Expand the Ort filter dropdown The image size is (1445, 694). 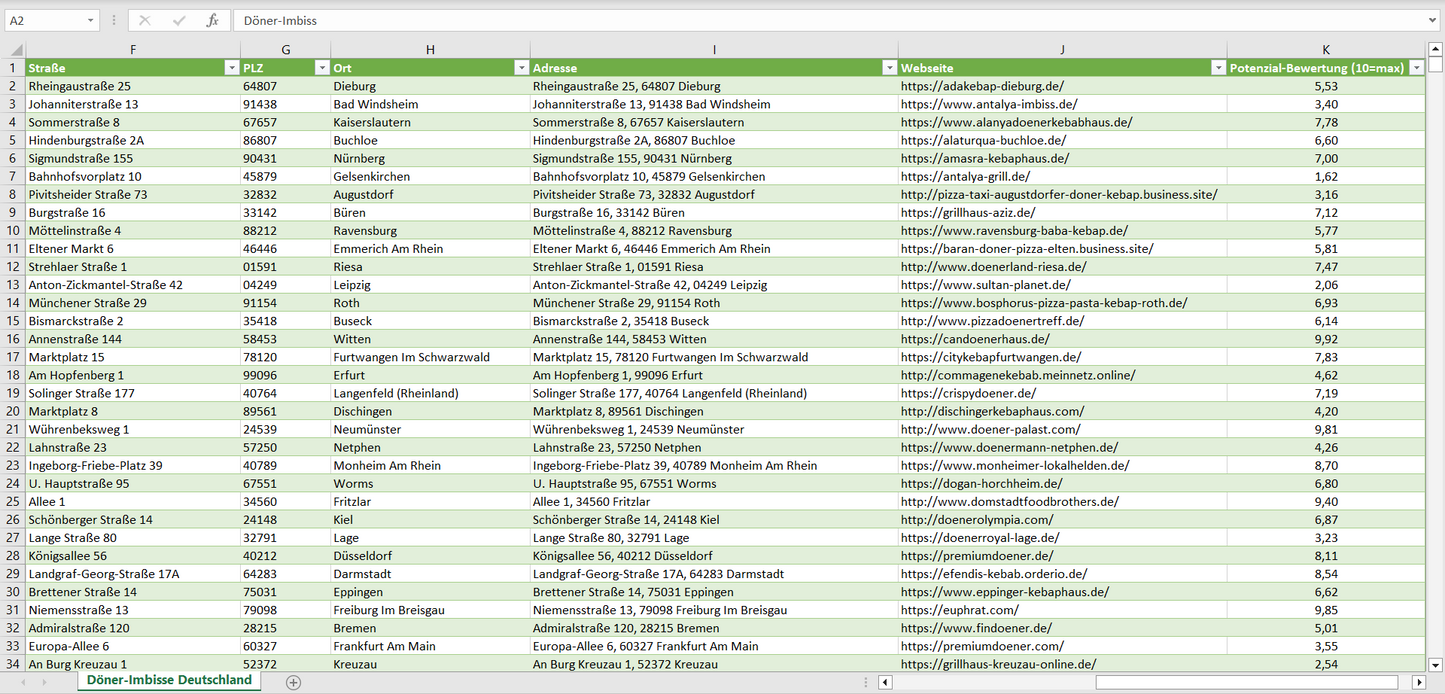click(x=521, y=68)
